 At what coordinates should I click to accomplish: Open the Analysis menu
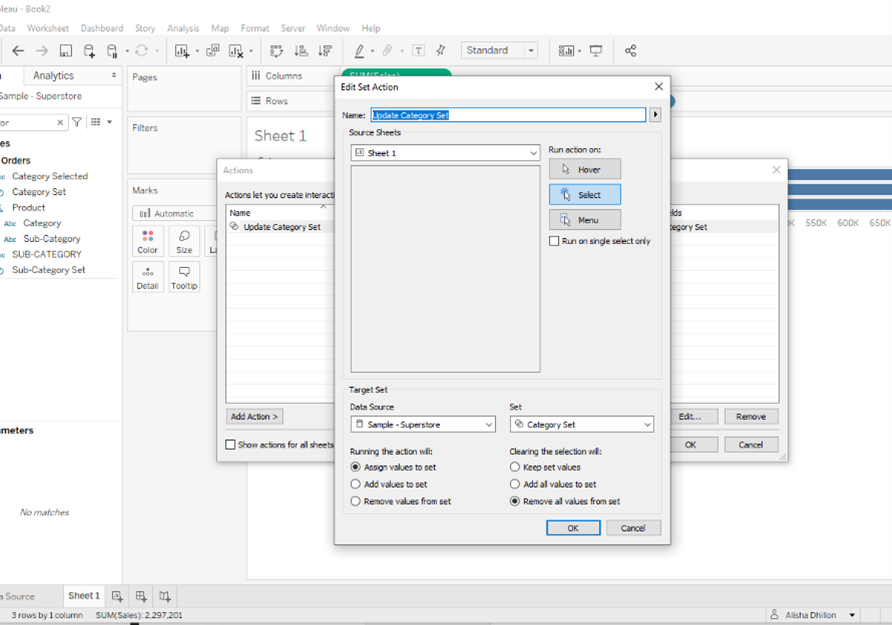(183, 28)
